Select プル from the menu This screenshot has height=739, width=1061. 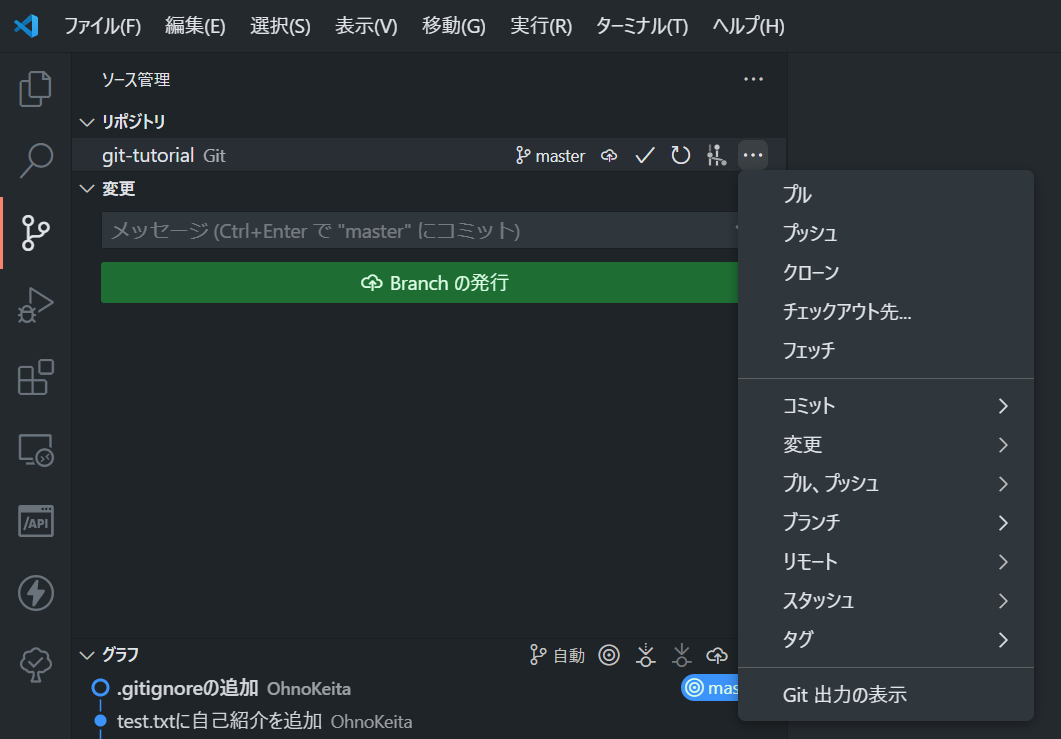pyautogui.click(x=886, y=194)
